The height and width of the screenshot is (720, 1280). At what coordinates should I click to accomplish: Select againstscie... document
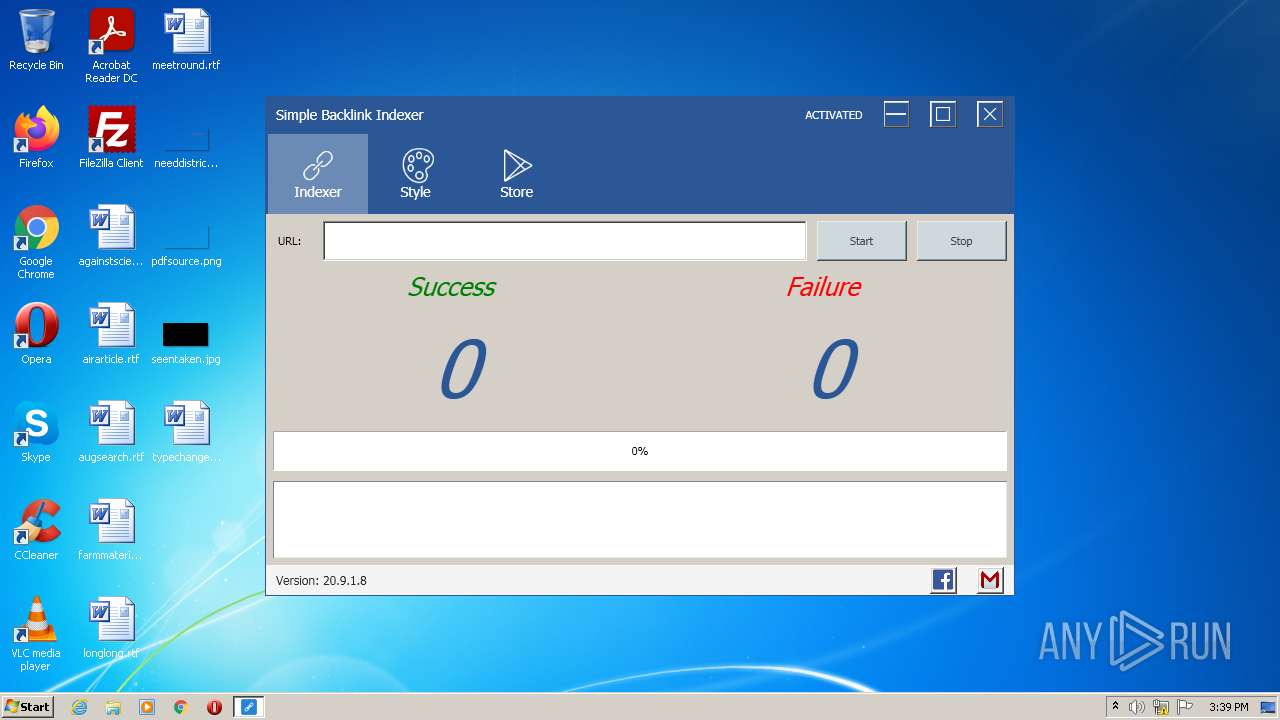(111, 236)
